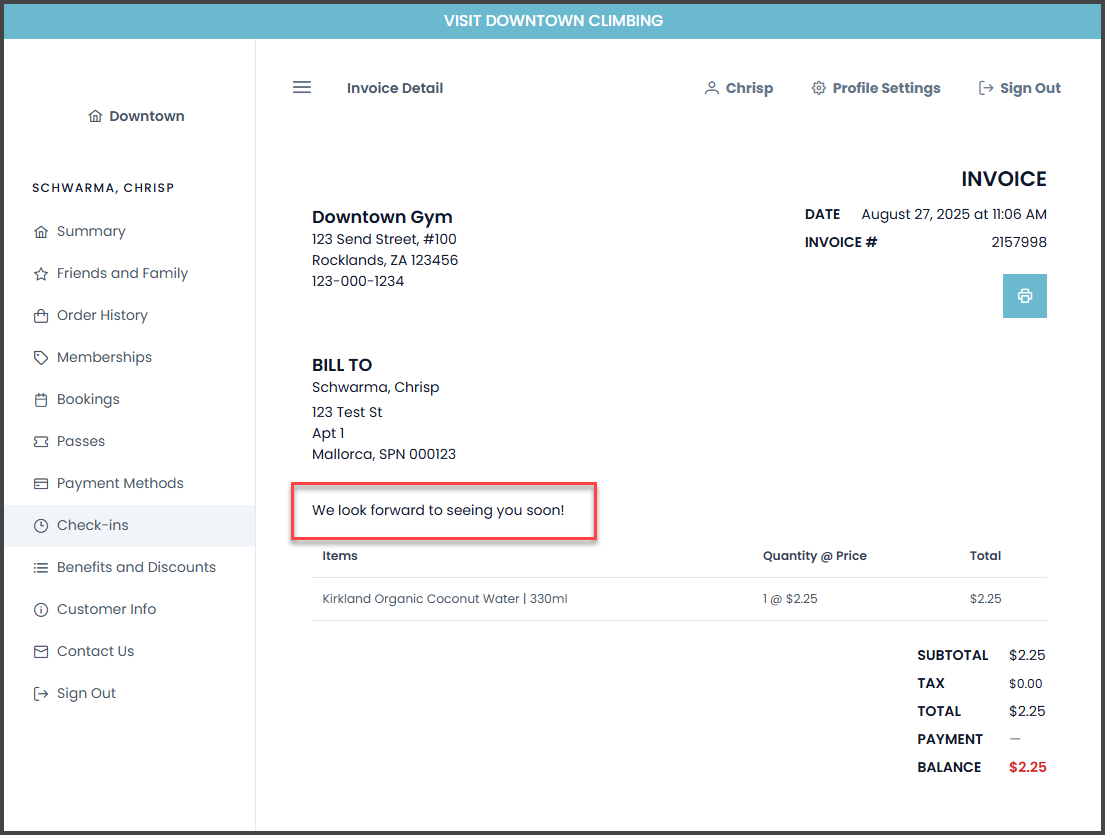This screenshot has height=835, width=1105.
Task: Click the tag icon for Memberships
Action: [x=41, y=358]
